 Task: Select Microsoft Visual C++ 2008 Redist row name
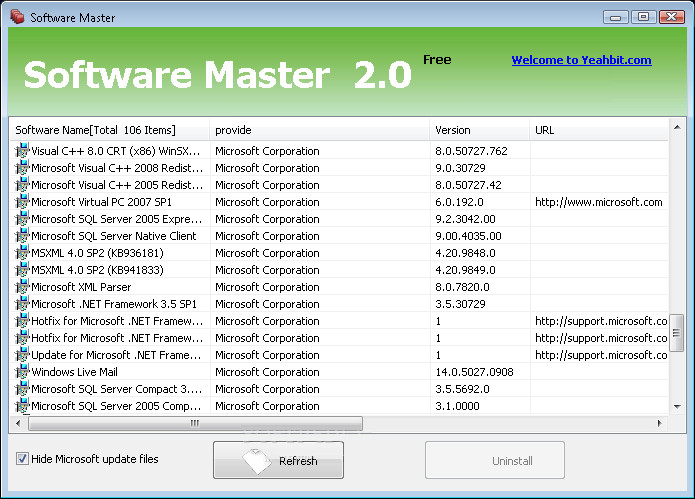(x=117, y=168)
